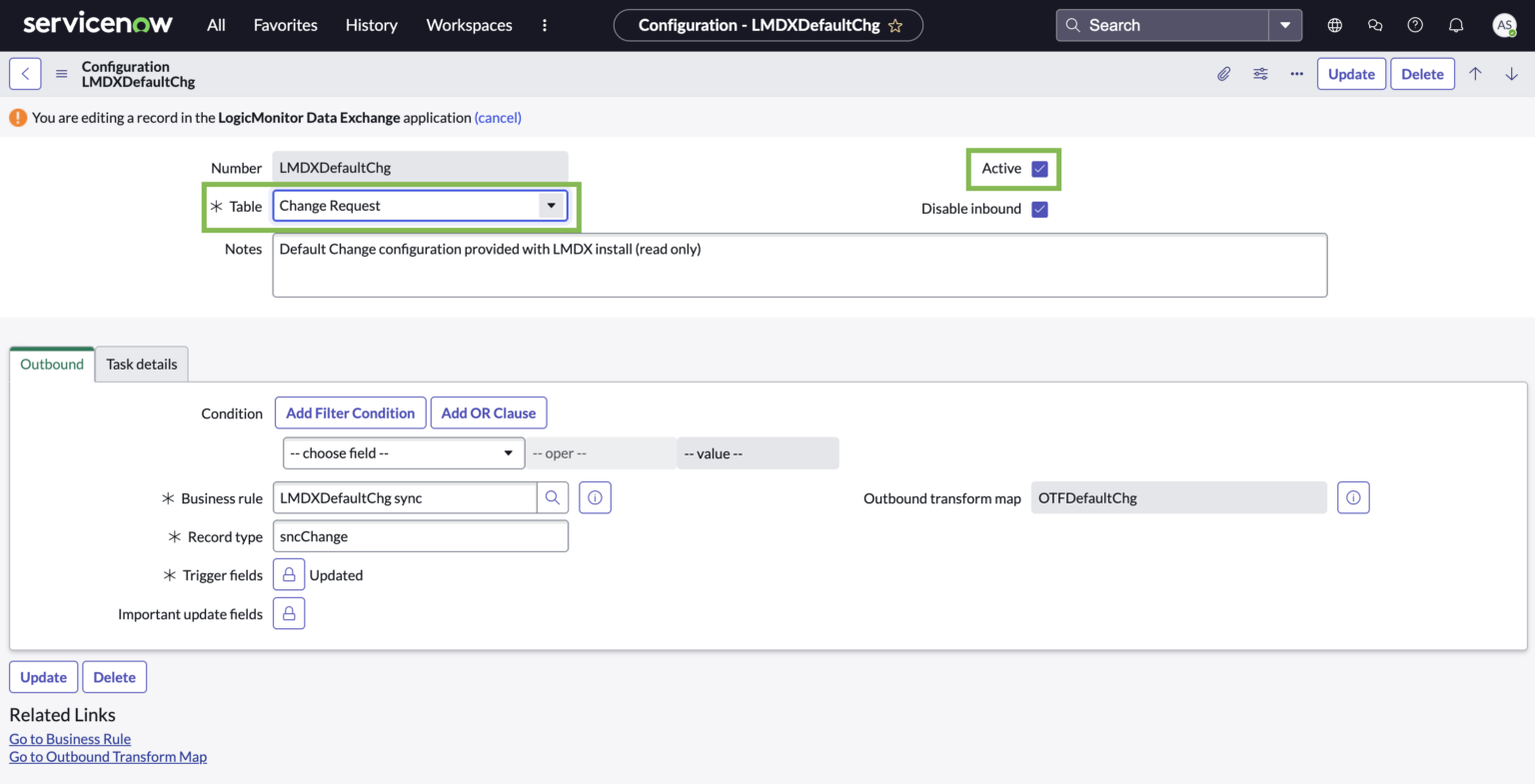Viewport: 1535px width, 784px height.
Task: Click the bottom Delete button
Action: click(115, 677)
